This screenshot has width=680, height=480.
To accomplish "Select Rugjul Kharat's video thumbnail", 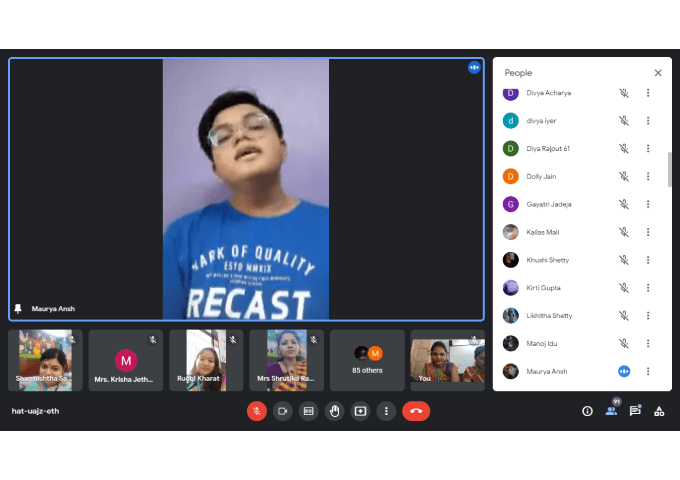I will pos(205,360).
